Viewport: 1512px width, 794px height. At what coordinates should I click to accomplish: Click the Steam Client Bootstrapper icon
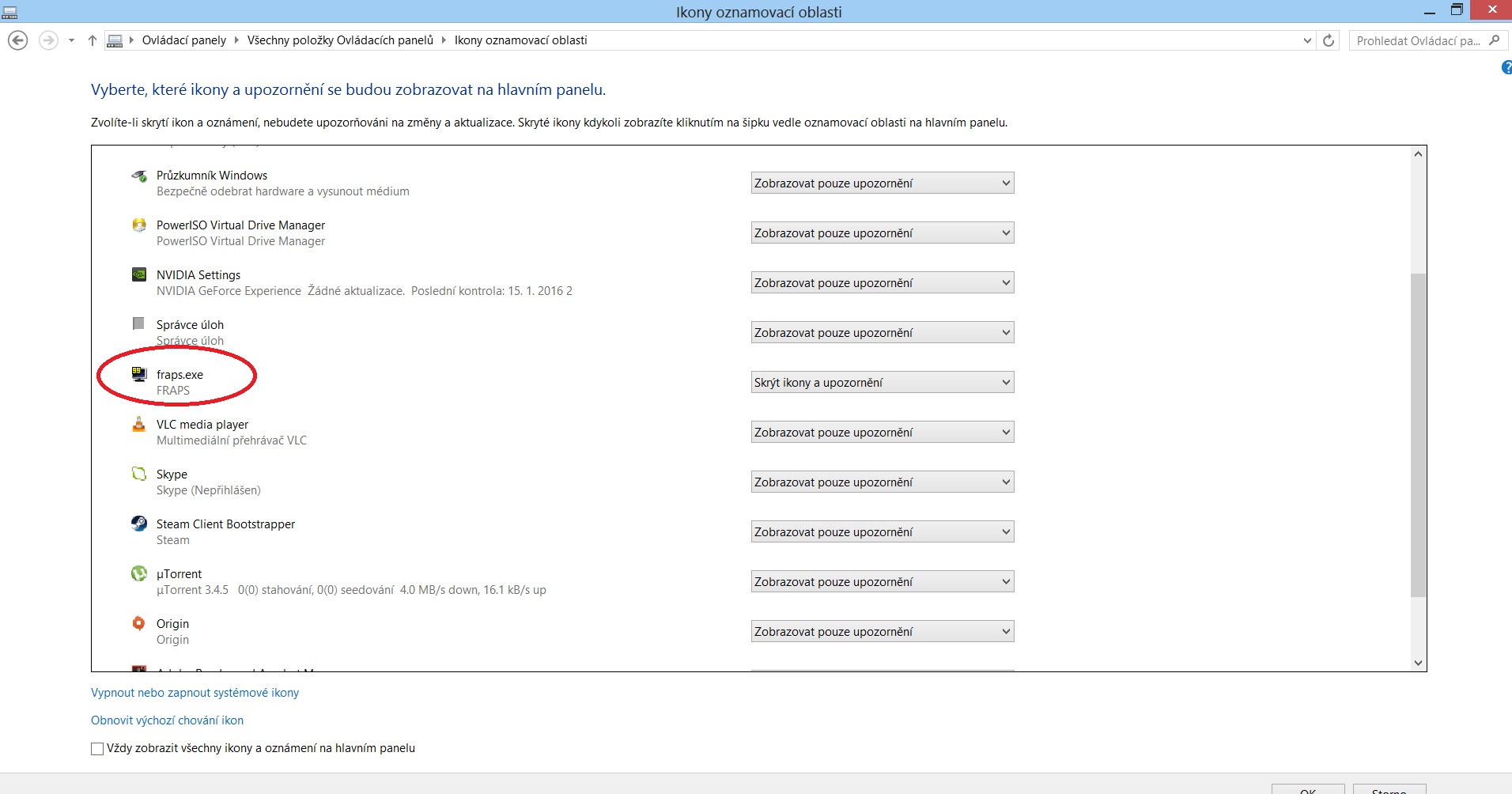point(139,524)
